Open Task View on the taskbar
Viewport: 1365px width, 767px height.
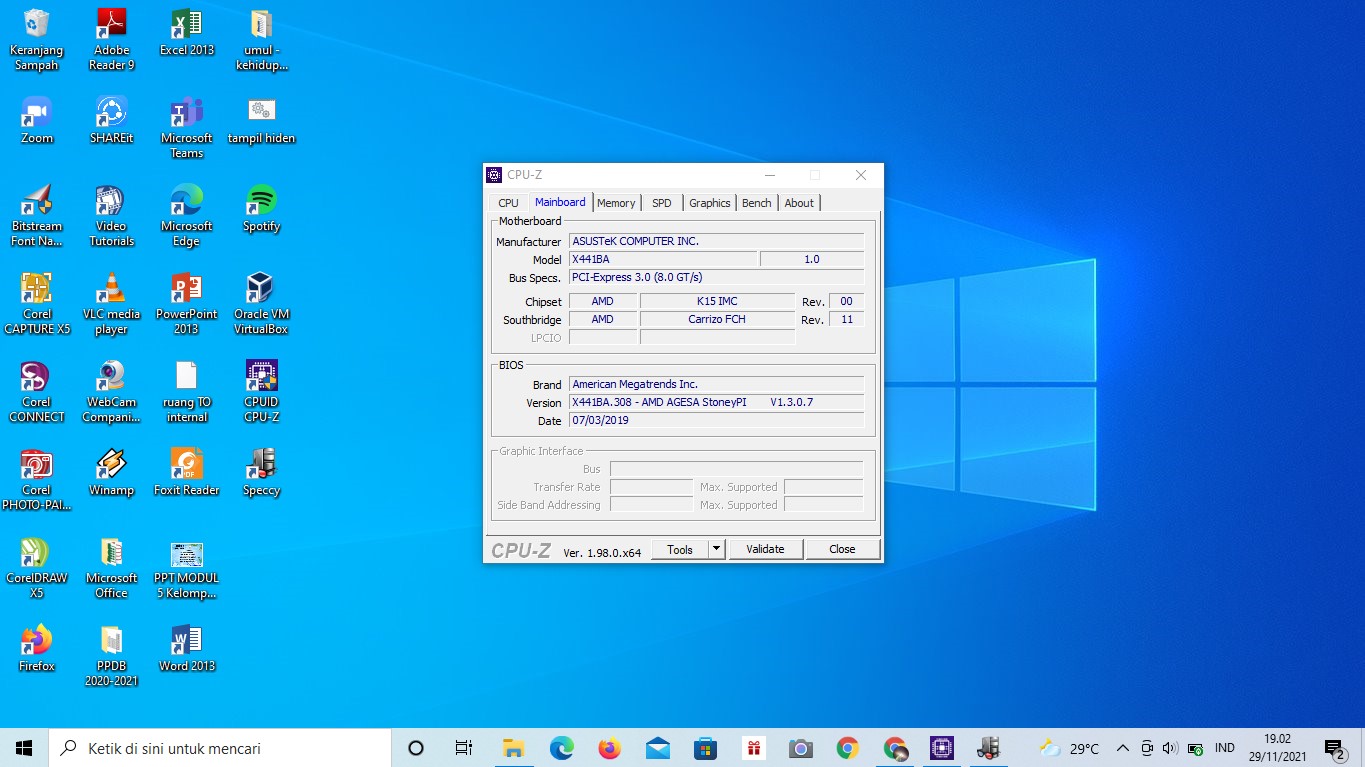tap(463, 748)
